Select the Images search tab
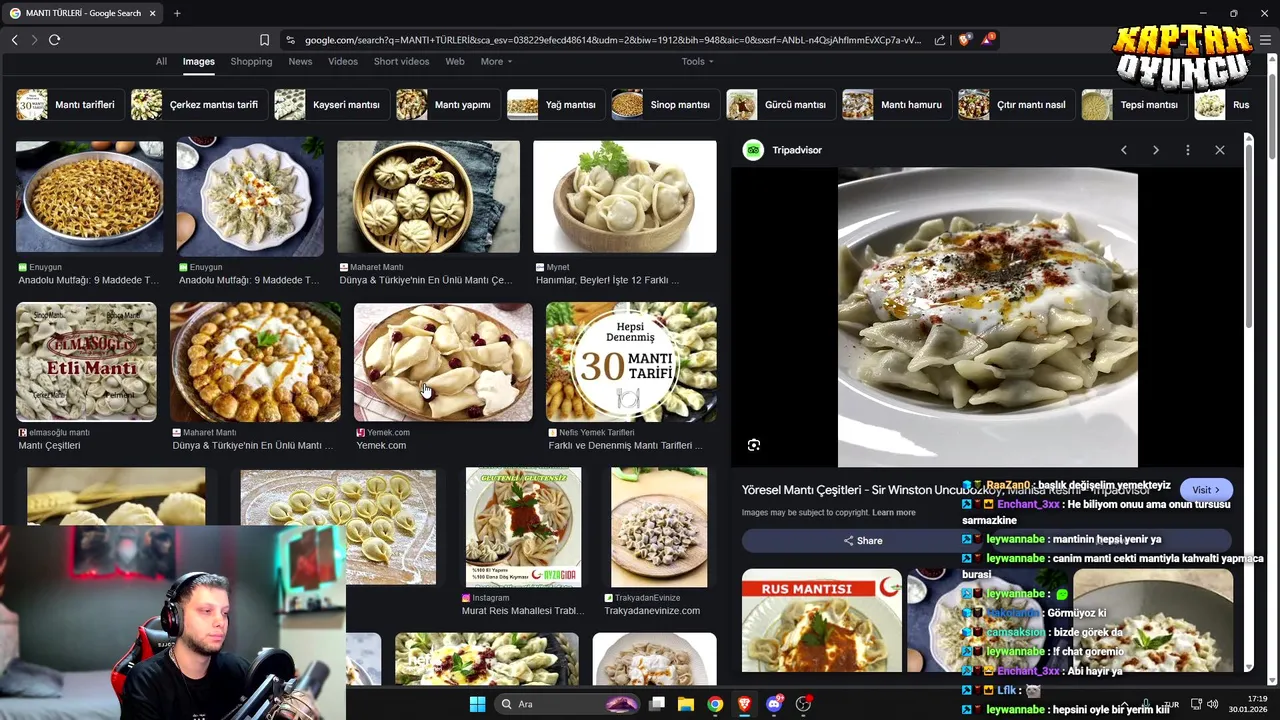 pyautogui.click(x=198, y=61)
